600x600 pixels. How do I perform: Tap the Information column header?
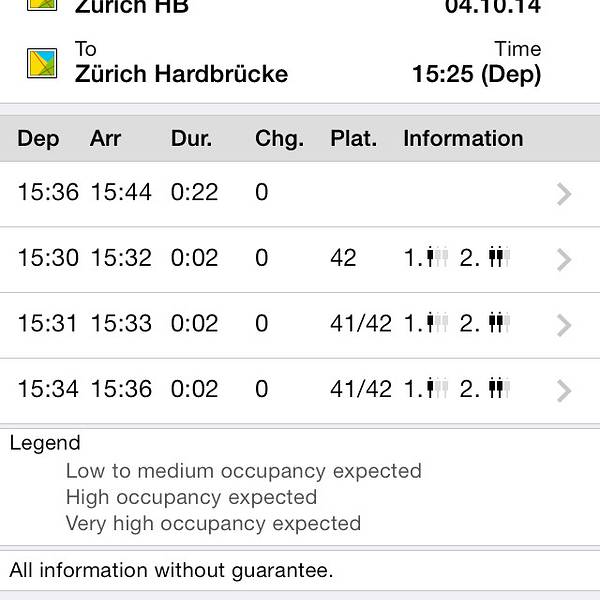463,139
